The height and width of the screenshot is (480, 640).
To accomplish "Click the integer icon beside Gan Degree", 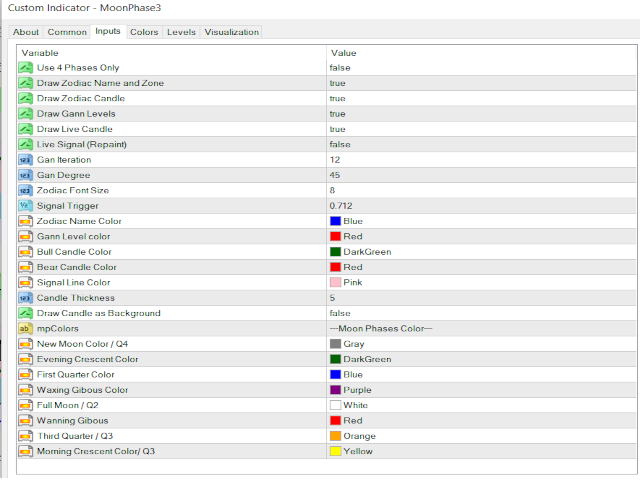I will pos(25,176).
